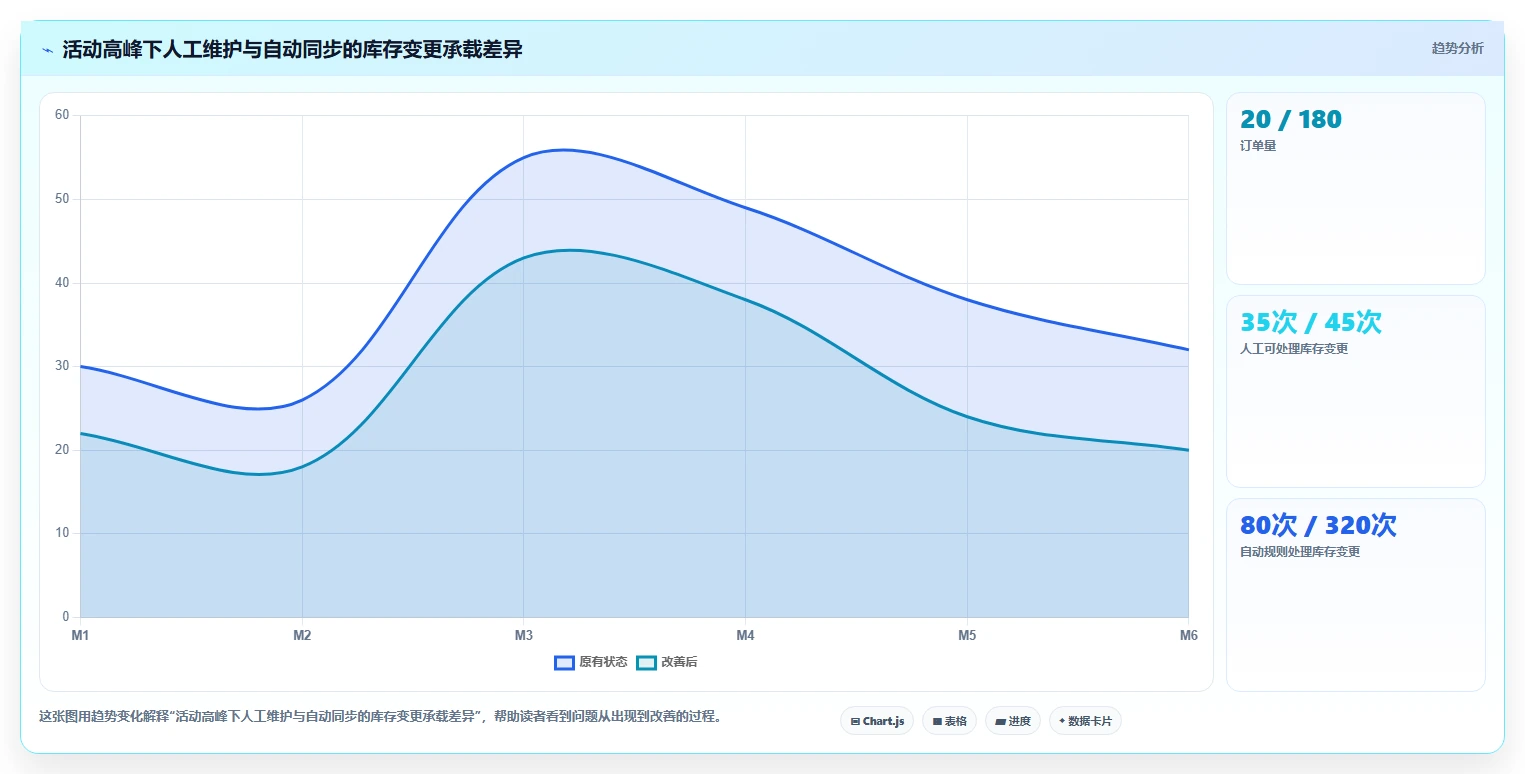Click the M2 axis label
Viewport: 1525px width, 774px height.
tap(302, 635)
